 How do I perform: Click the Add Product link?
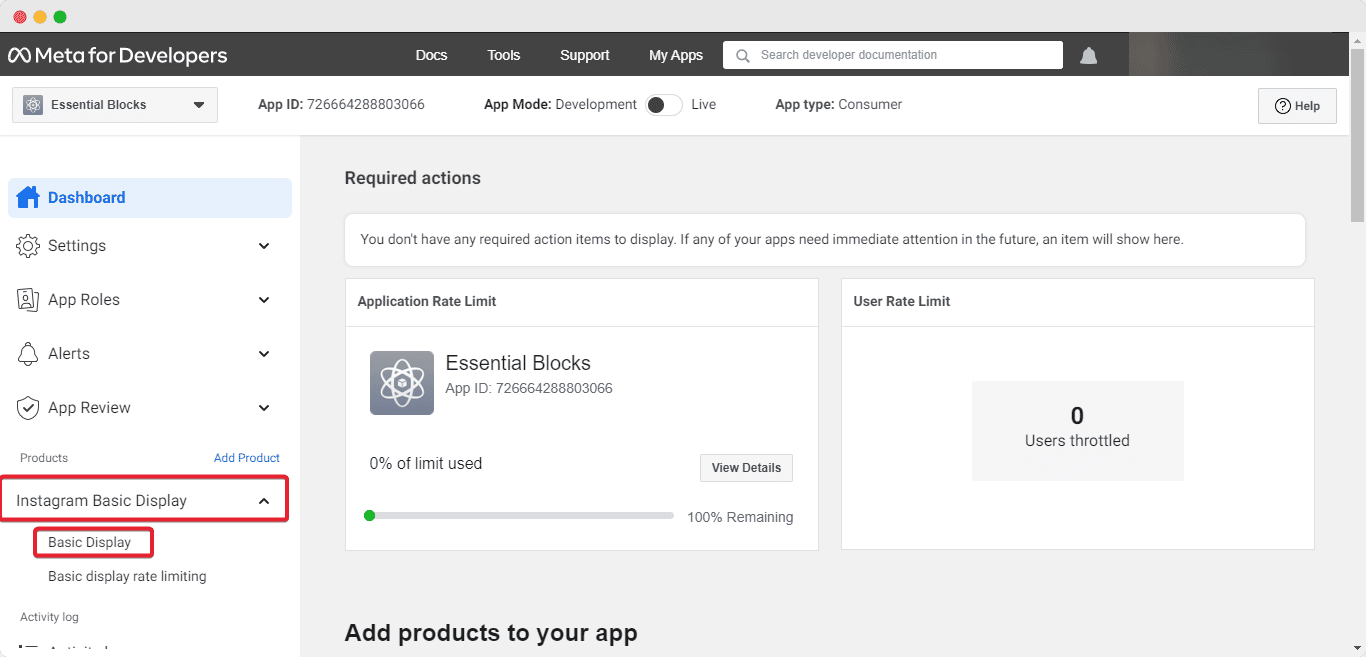[x=247, y=458]
